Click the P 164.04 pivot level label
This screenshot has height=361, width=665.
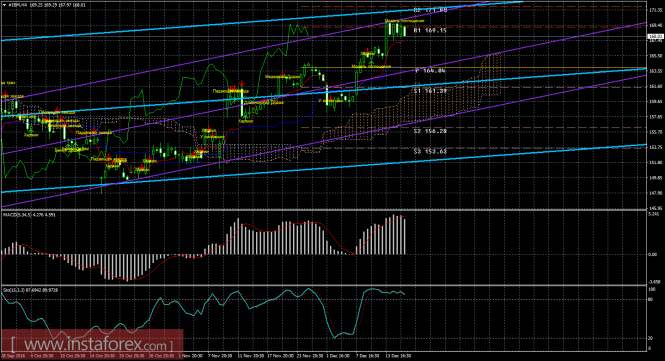(430, 71)
